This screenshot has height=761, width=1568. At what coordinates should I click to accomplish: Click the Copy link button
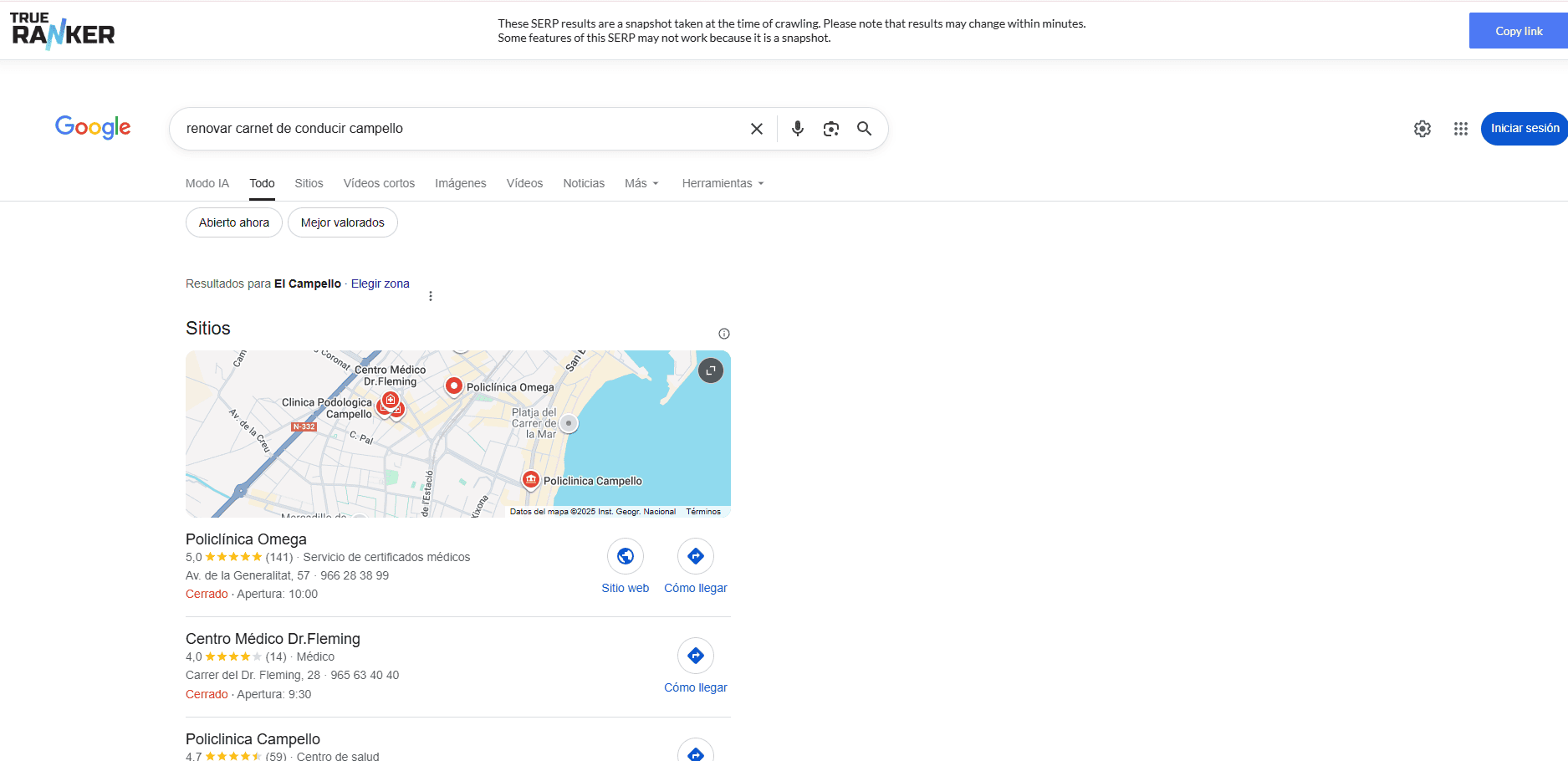[1518, 31]
